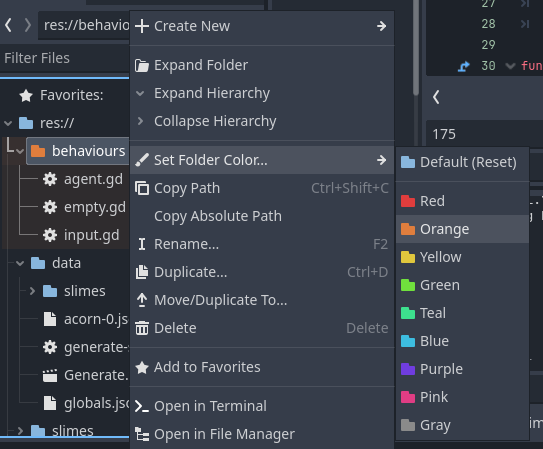
Task: Collapse the behaviours folder arrow
Action: point(20,152)
